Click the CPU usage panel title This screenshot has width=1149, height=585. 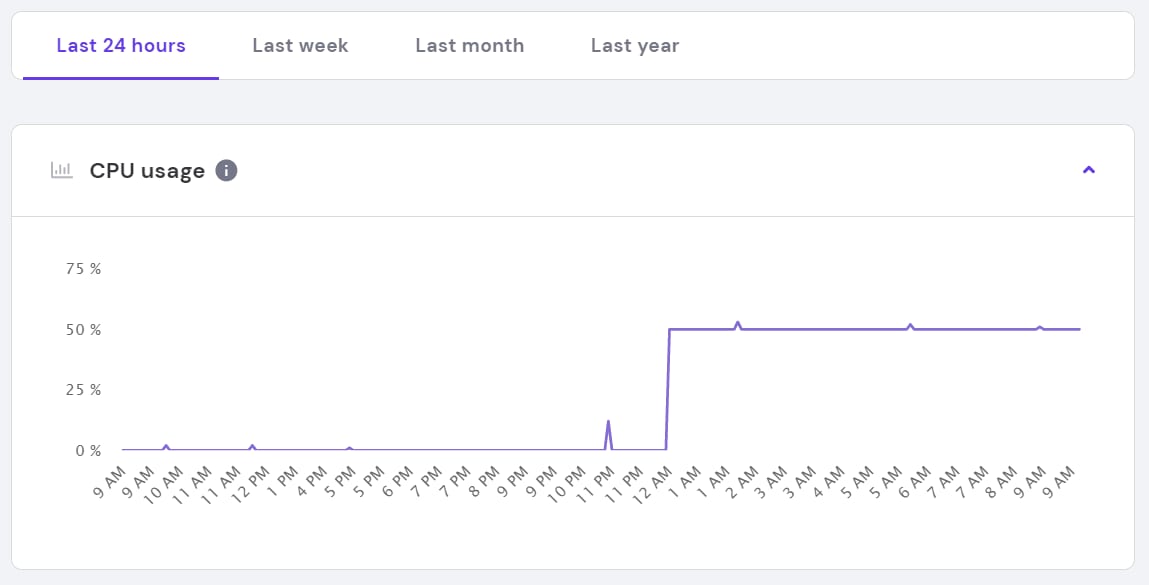point(147,170)
